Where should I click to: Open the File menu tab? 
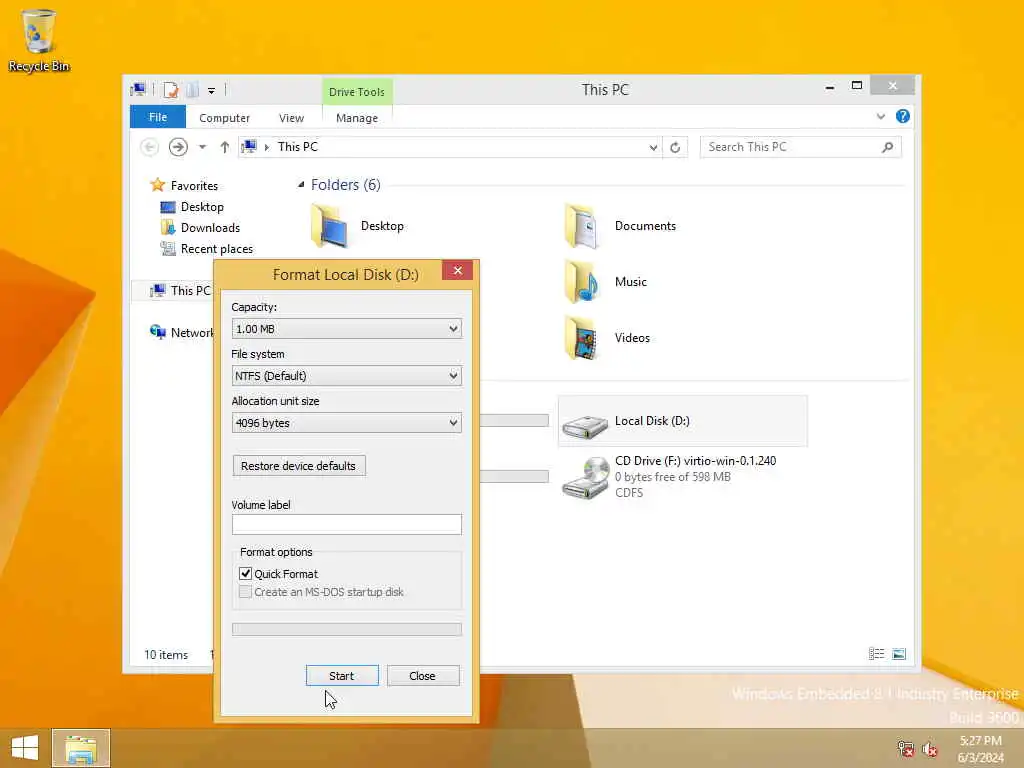point(158,117)
